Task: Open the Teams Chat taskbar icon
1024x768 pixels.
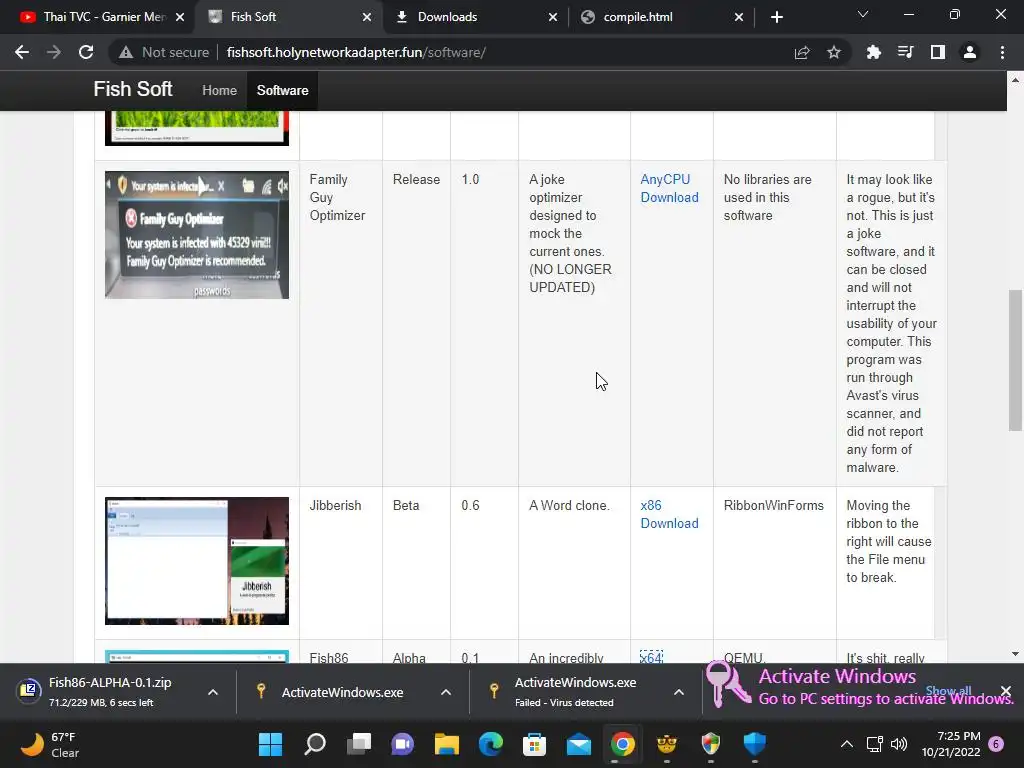Action: point(403,743)
